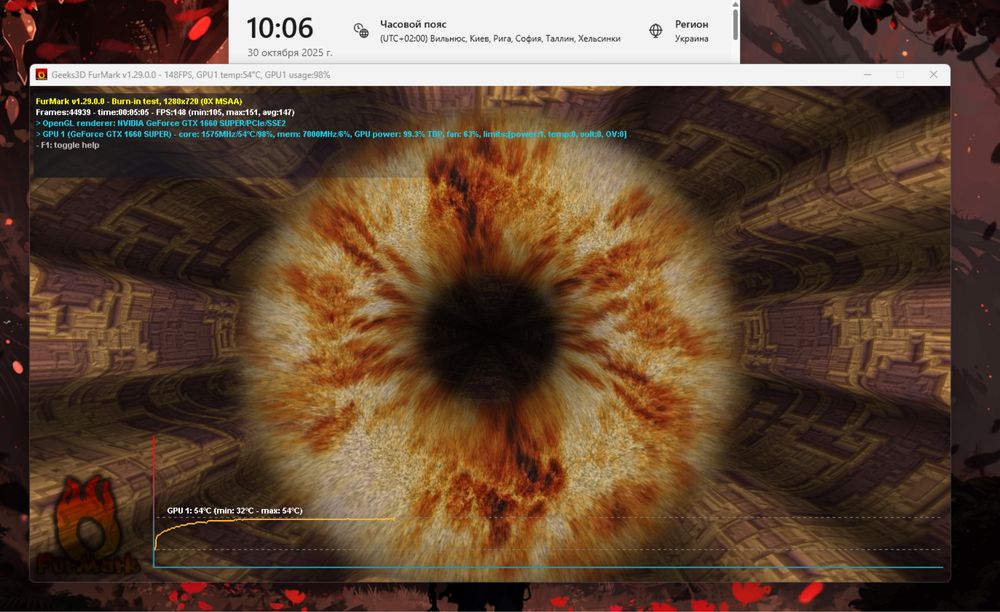
Task: Click the FurMark app icon in title bar
Action: [41, 75]
